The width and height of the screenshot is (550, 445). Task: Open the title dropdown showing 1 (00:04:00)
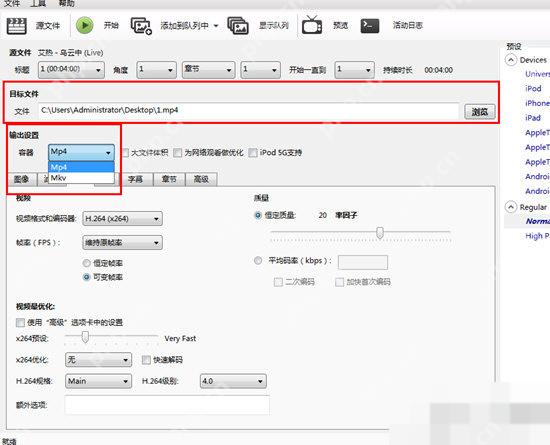(x=71, y=70)
